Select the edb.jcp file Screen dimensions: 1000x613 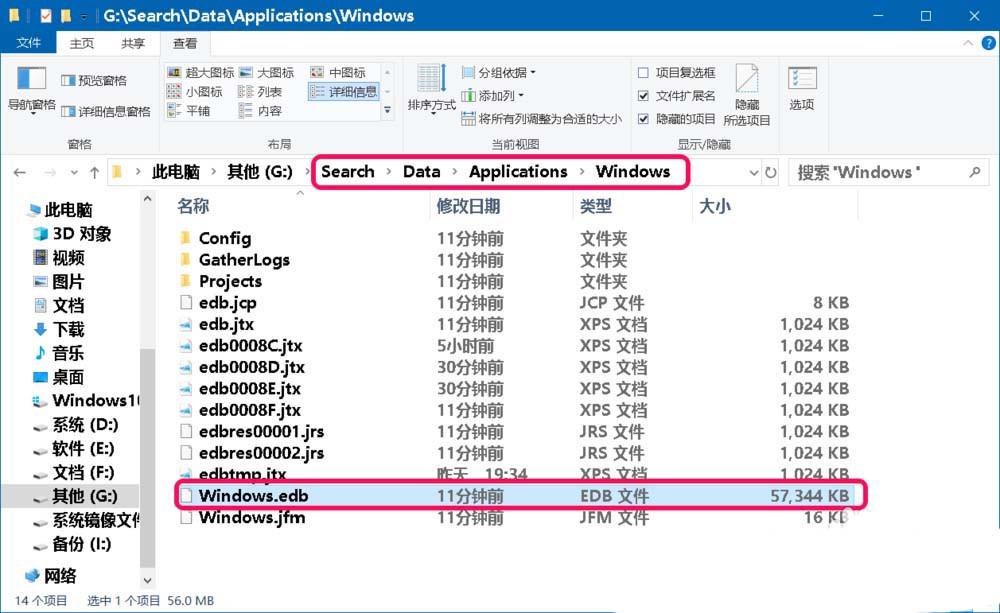coord(226,302)
